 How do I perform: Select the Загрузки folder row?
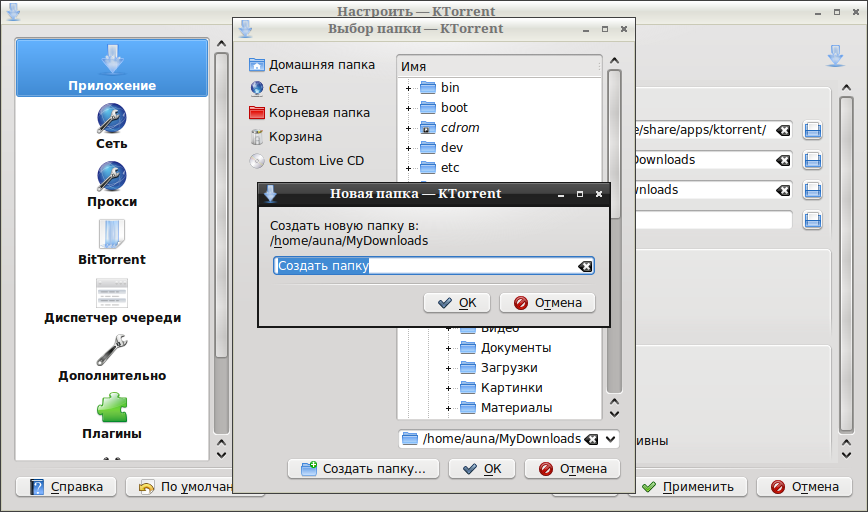click(x=499, y=368)
